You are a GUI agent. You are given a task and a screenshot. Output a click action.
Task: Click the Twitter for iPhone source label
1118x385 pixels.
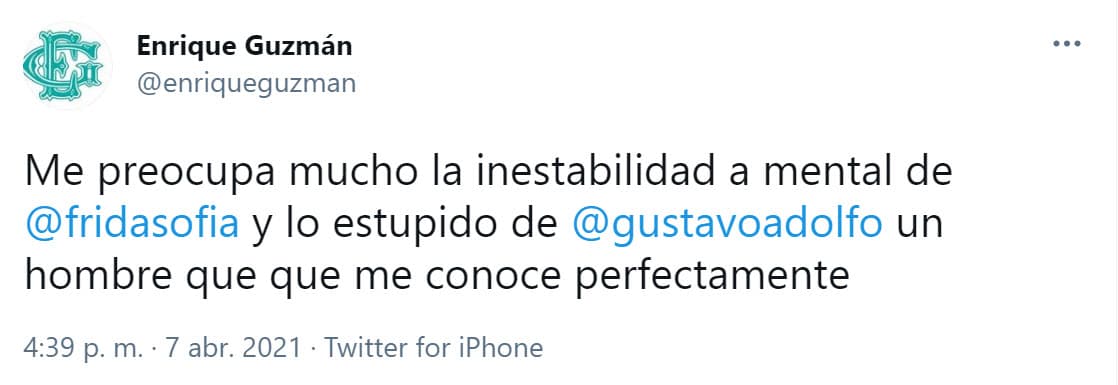click(x=434, y=348)
